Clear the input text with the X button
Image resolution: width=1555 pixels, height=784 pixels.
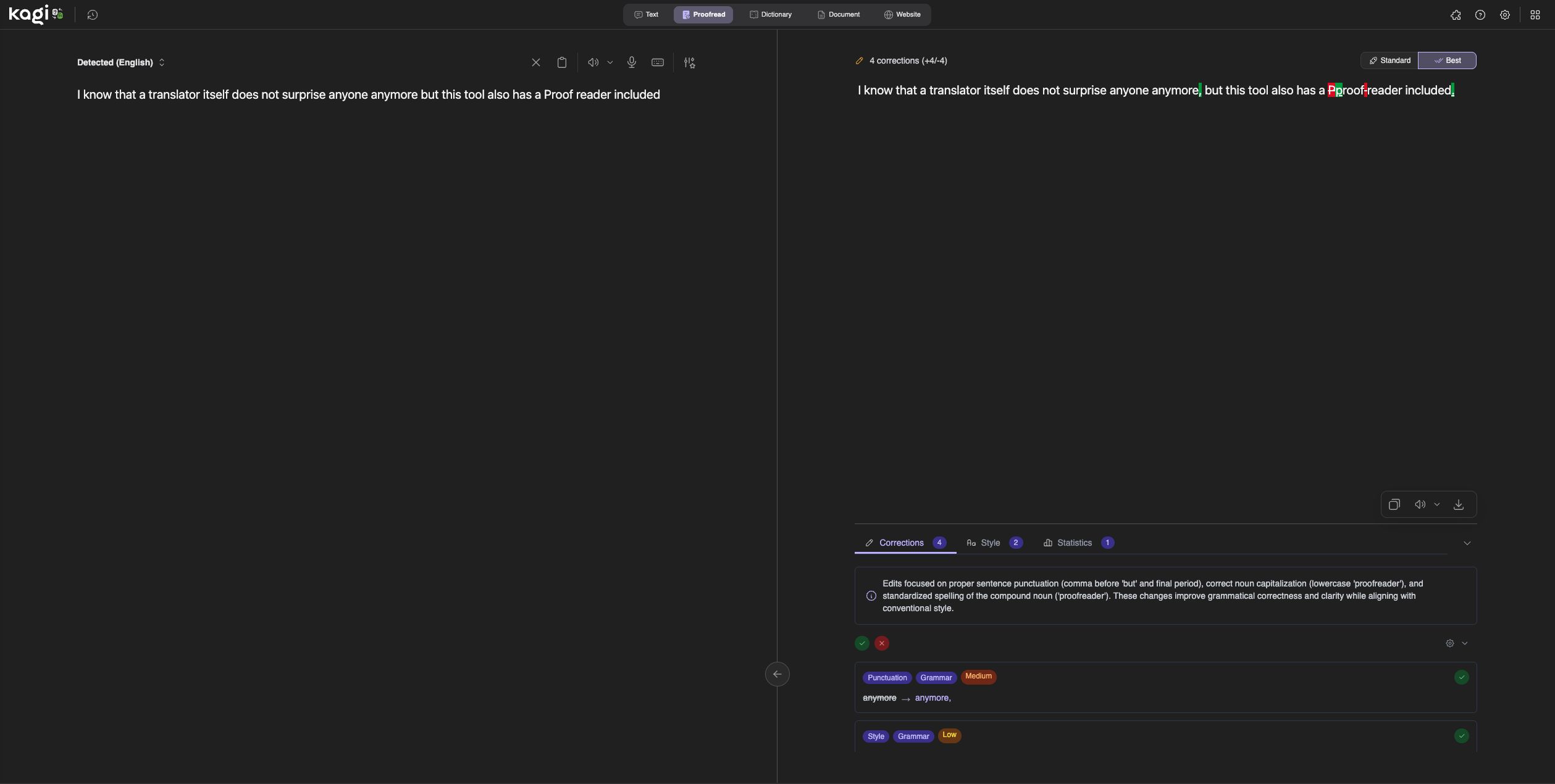(x=535, y=62)
